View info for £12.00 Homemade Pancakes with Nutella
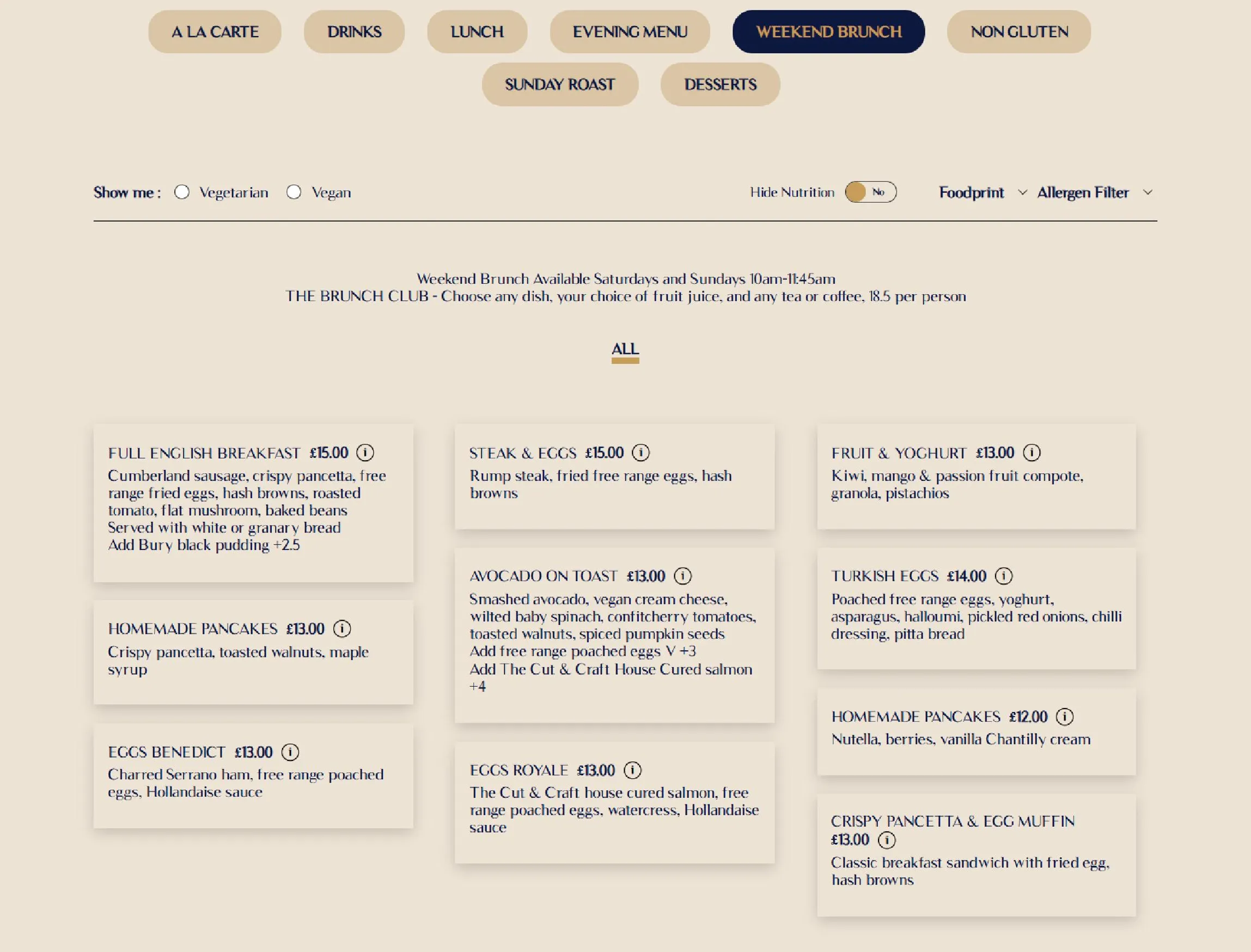The height and width of the screenshot is (952, 1251). [1065, 717]
